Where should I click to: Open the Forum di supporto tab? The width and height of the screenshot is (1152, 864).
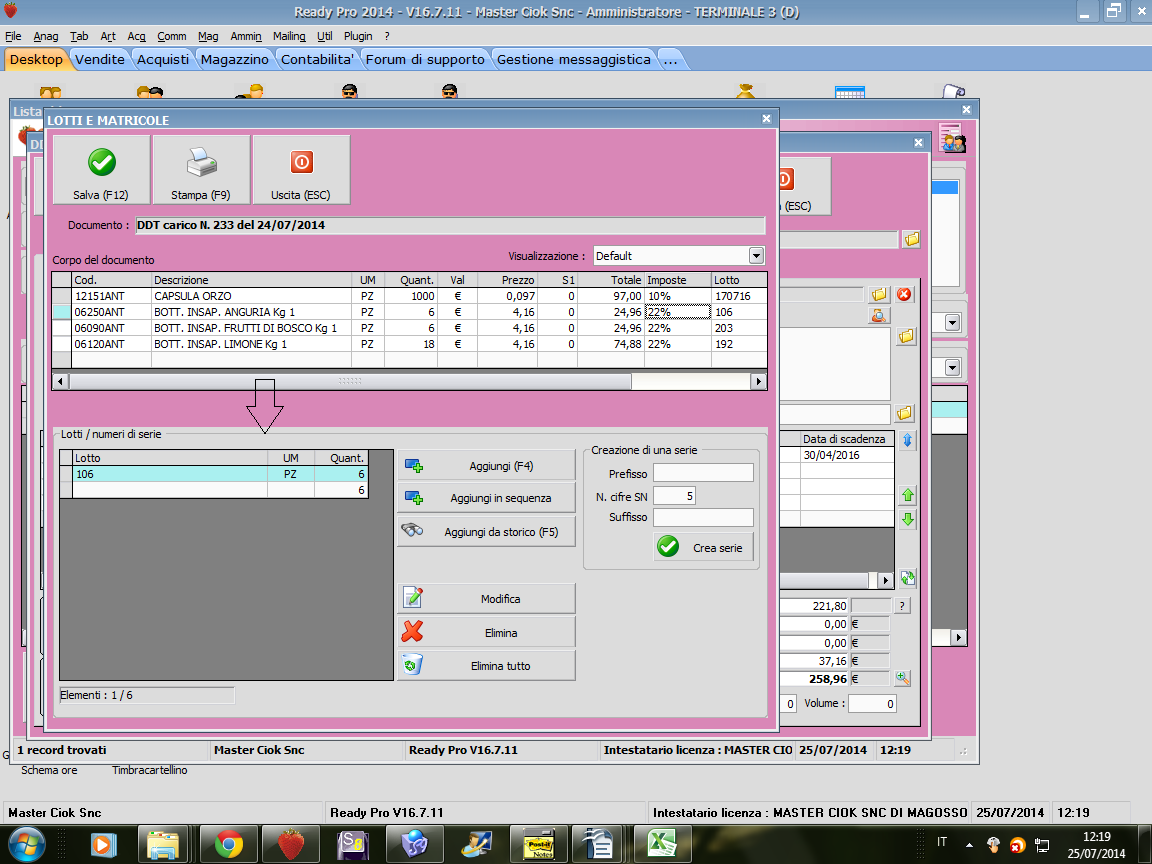pos(425,60)
